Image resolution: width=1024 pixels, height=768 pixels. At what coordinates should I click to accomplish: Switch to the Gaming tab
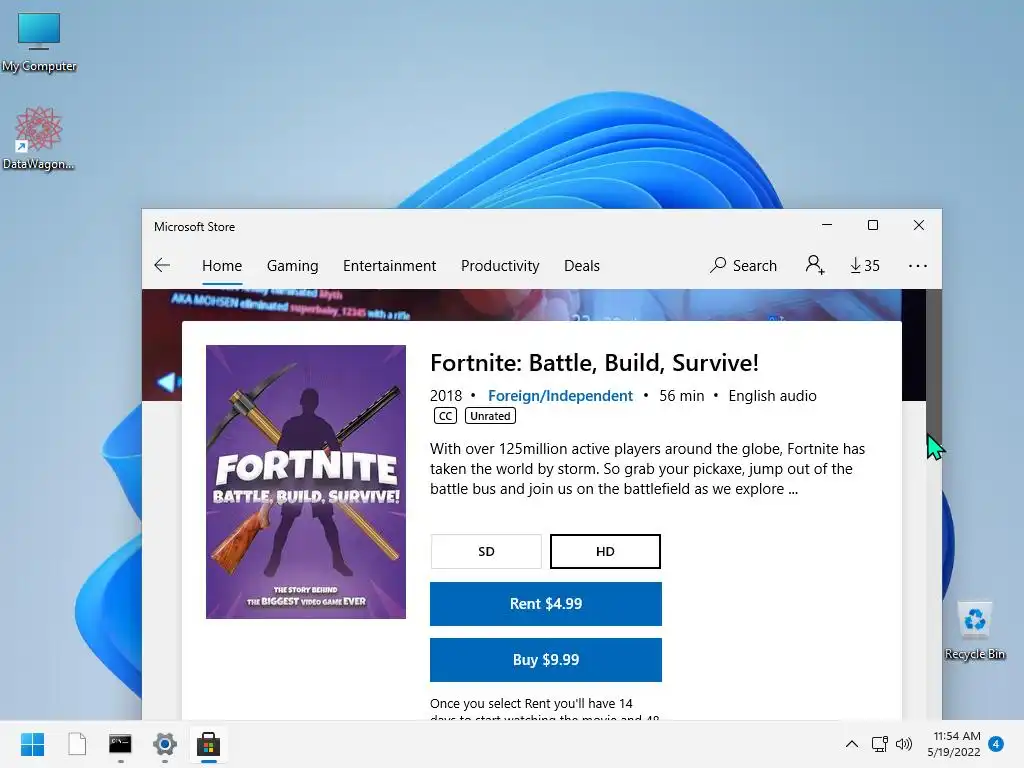(x=293, y=266)
